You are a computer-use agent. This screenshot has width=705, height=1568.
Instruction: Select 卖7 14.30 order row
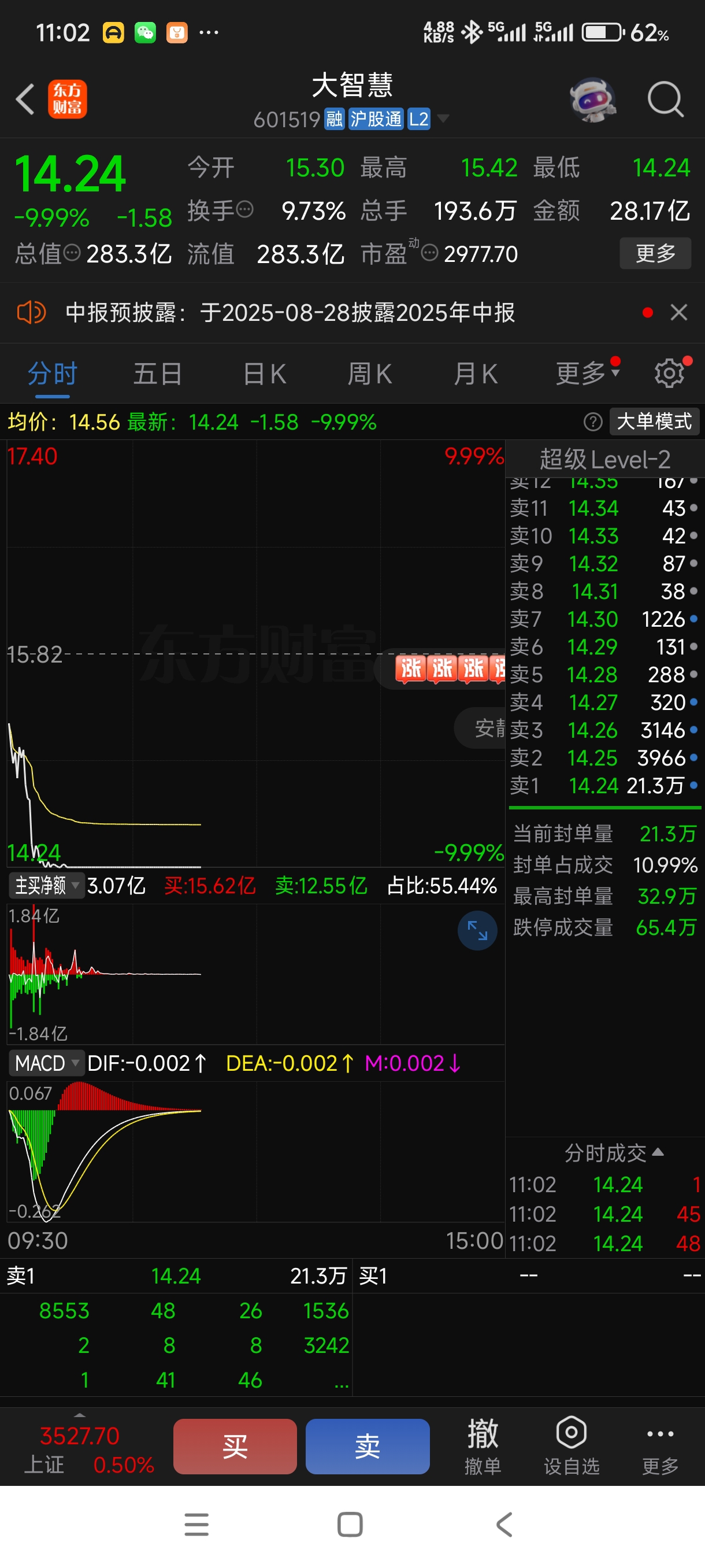604,619
